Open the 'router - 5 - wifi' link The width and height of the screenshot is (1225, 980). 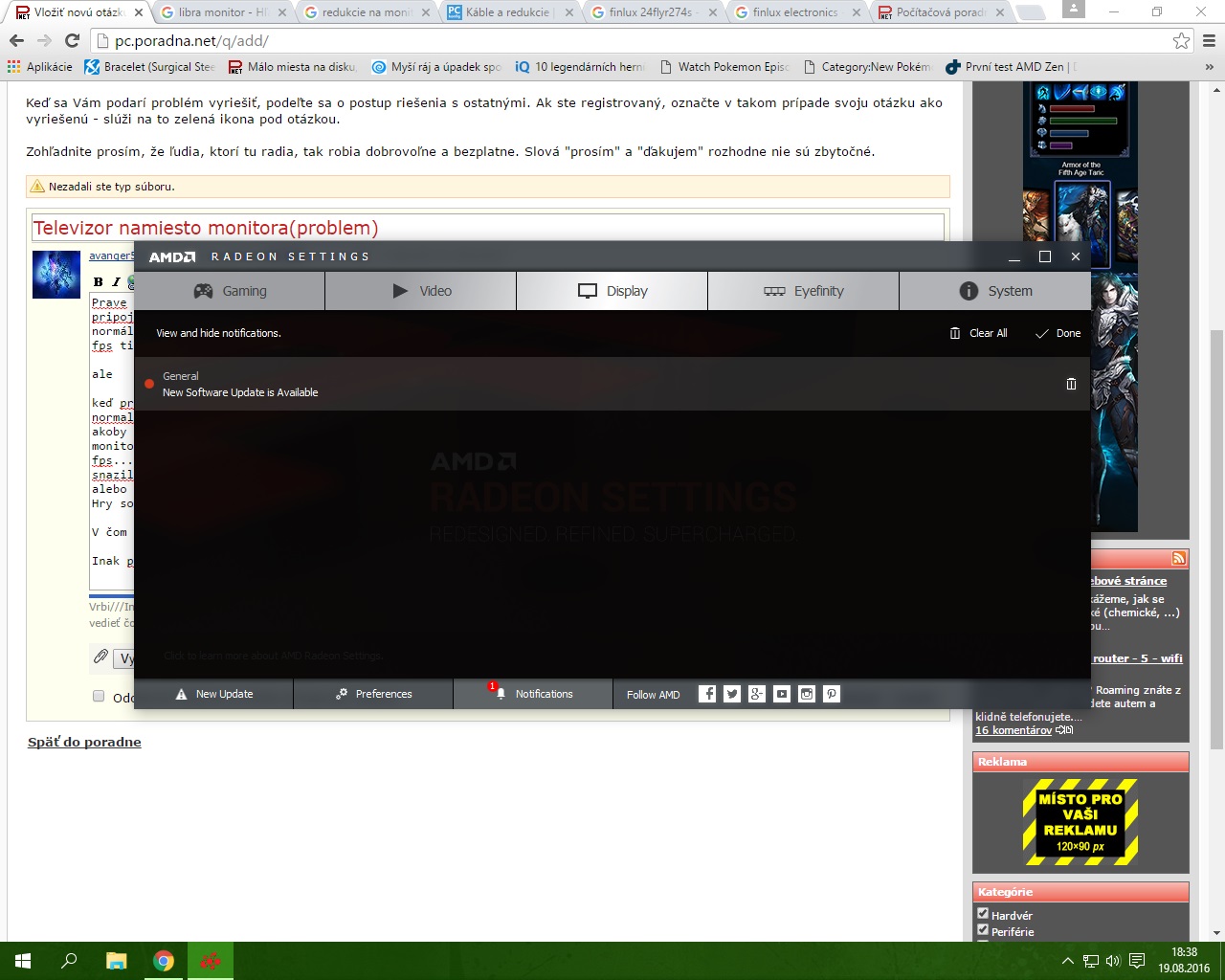point(1138,658)
